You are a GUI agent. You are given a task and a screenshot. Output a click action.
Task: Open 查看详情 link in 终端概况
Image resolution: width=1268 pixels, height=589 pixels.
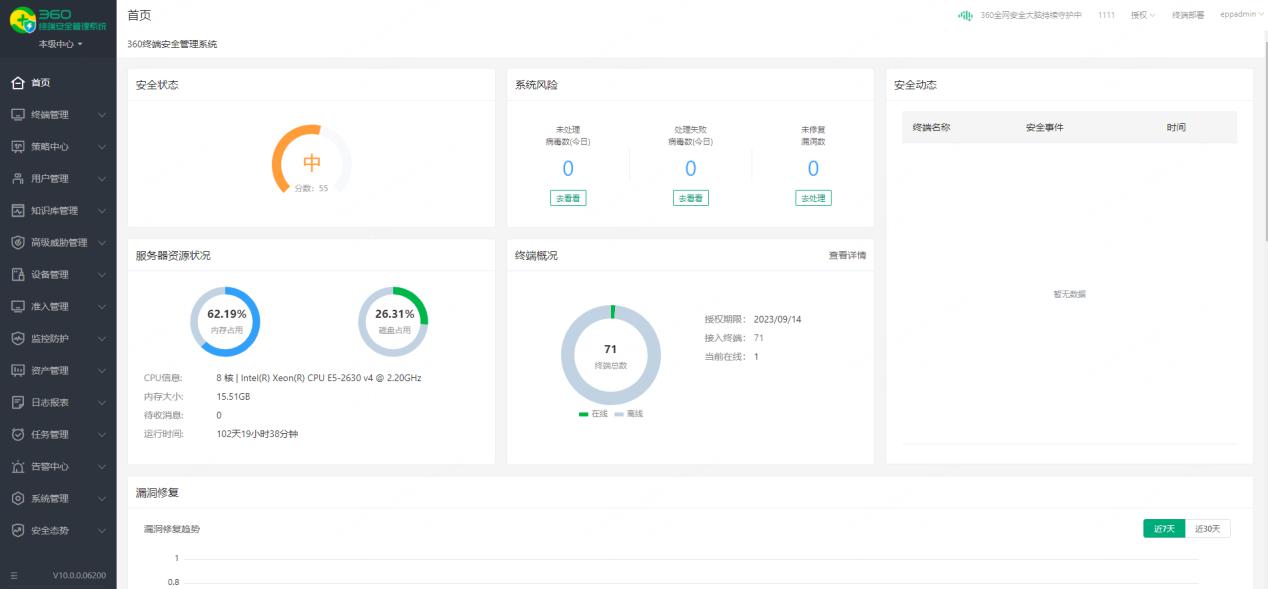[847, 256]
